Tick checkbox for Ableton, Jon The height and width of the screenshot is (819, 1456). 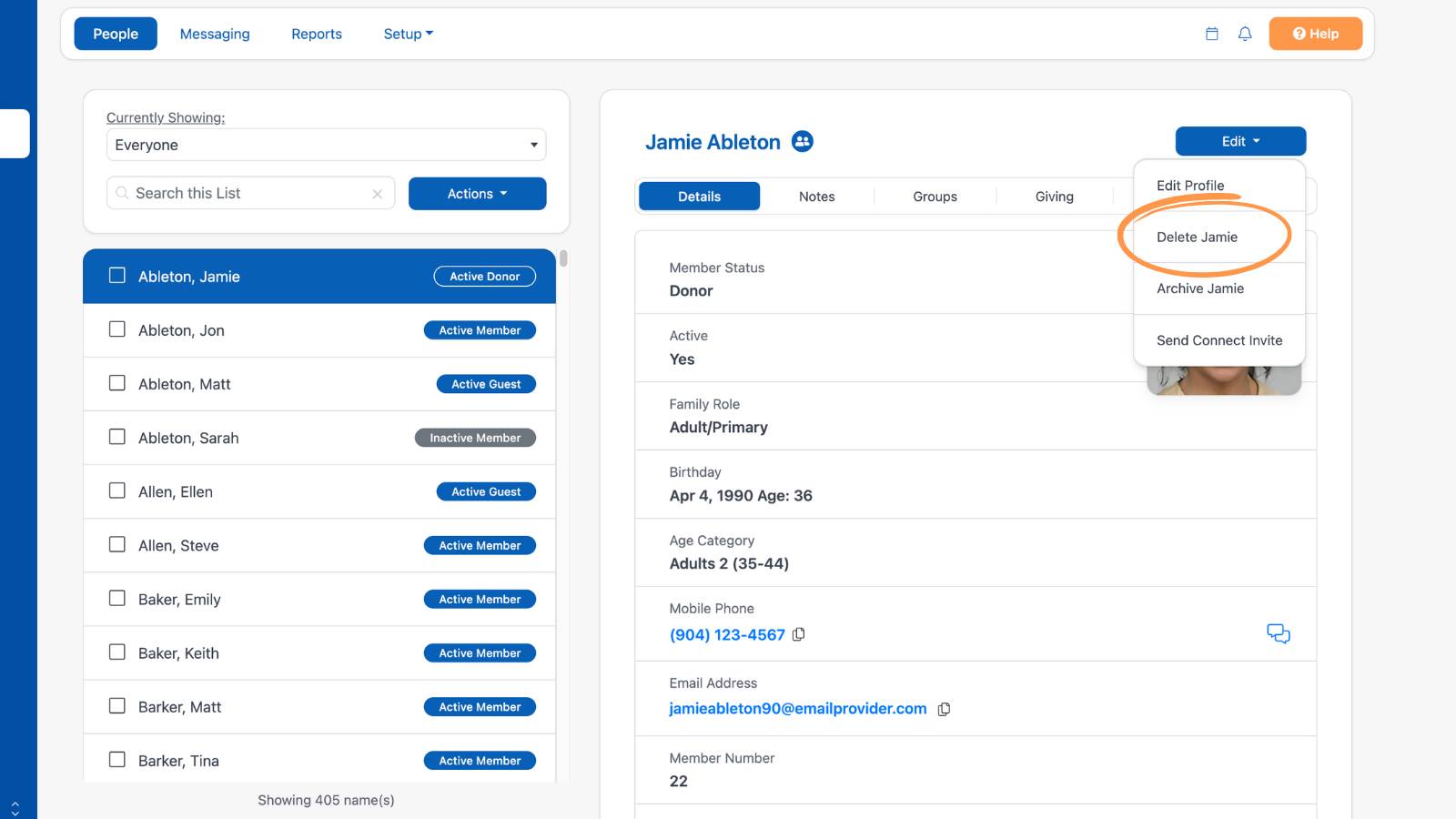pos(117,329)
